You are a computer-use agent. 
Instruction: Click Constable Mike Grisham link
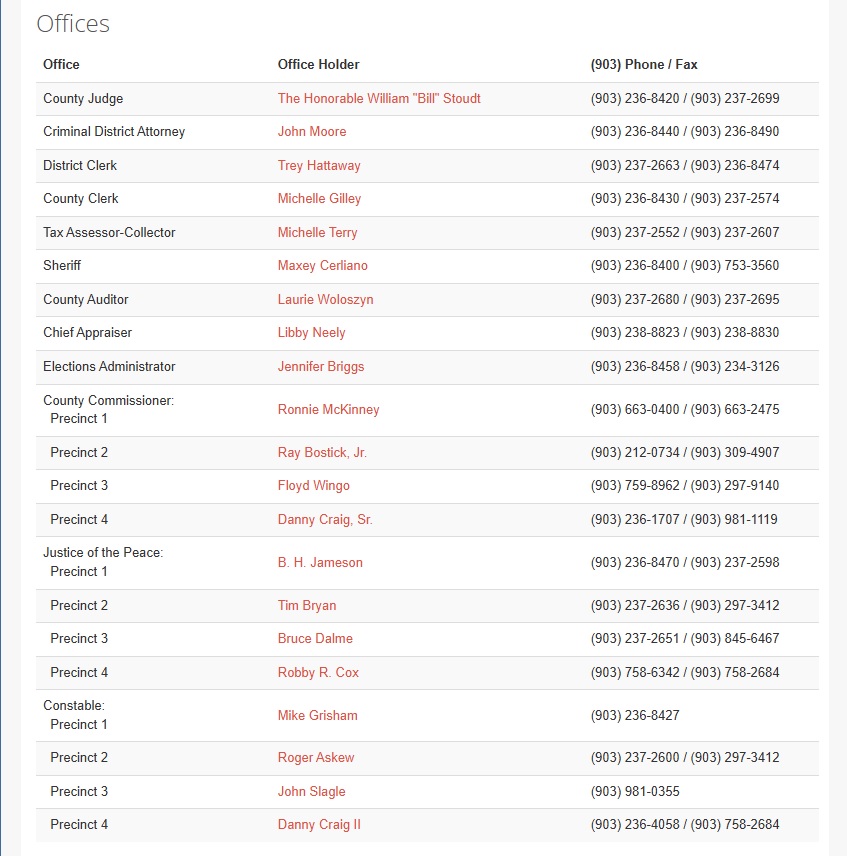tap(317, 715)
